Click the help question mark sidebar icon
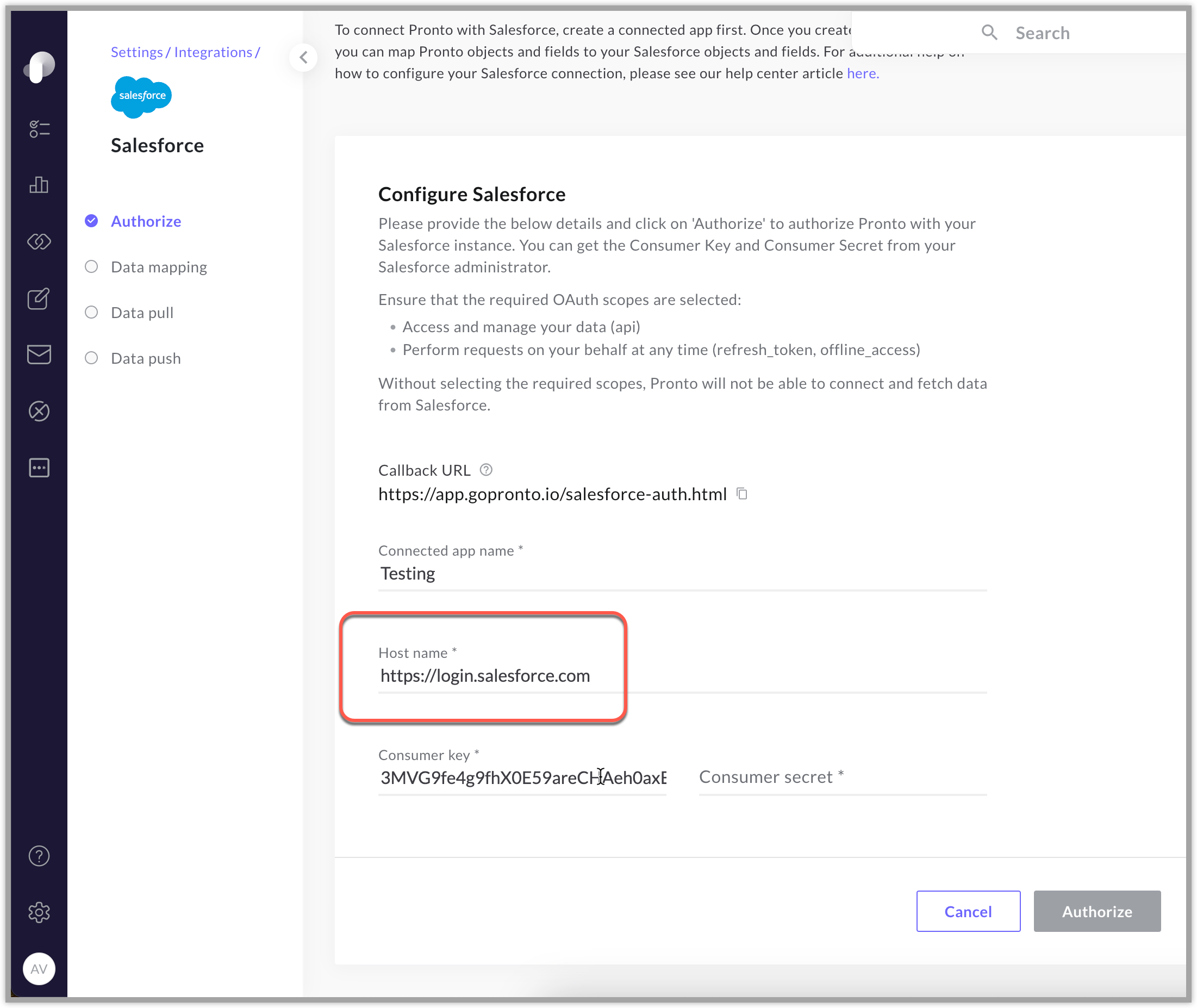The width and height of the screenshot is (1197, 1008). coord(39,855)
